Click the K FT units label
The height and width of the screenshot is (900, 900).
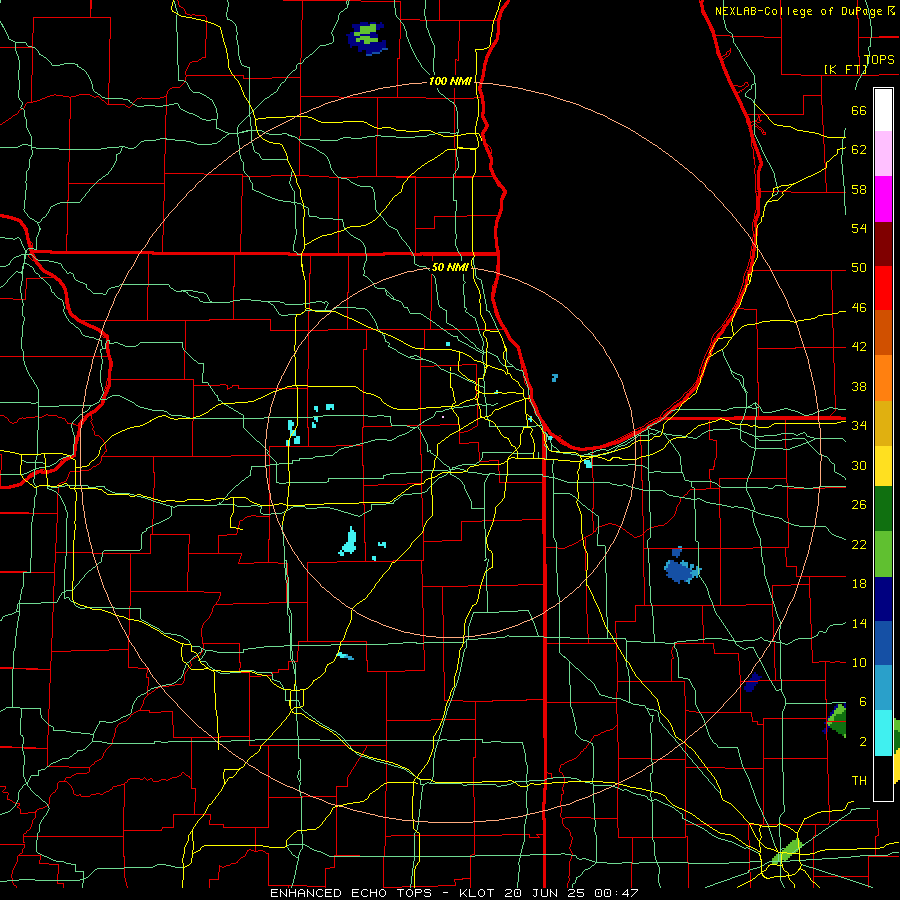coord(845,69)
